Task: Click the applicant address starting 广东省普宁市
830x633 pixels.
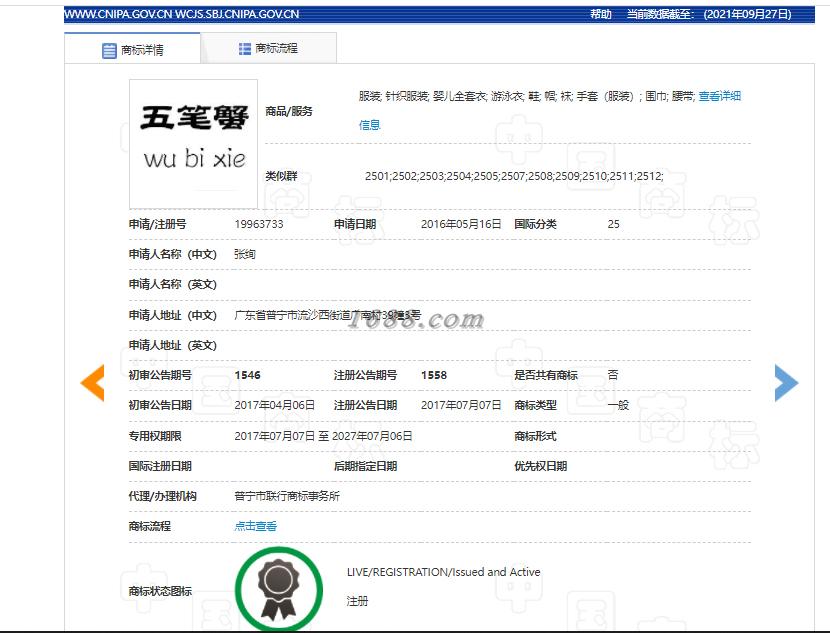Action: [x=328, y=315]
